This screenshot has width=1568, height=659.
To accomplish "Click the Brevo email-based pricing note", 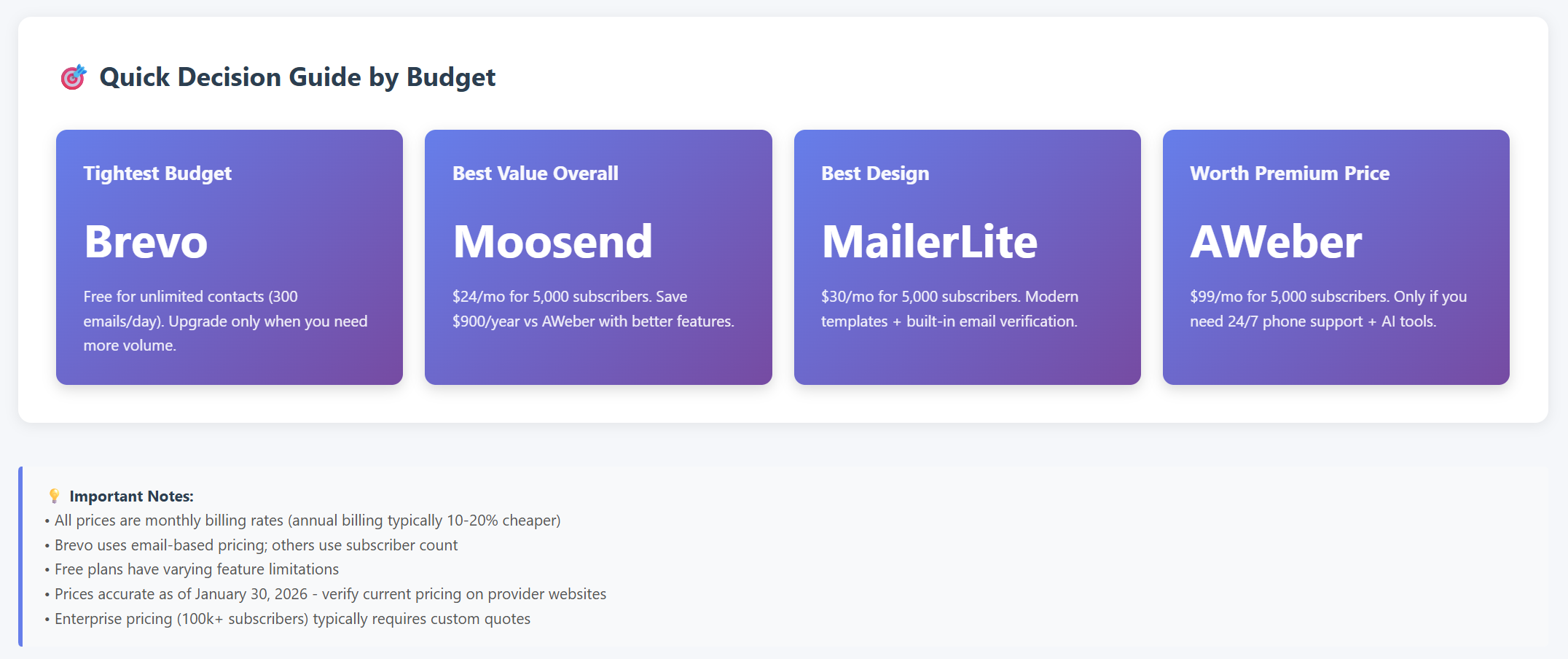I will [256, 545].
